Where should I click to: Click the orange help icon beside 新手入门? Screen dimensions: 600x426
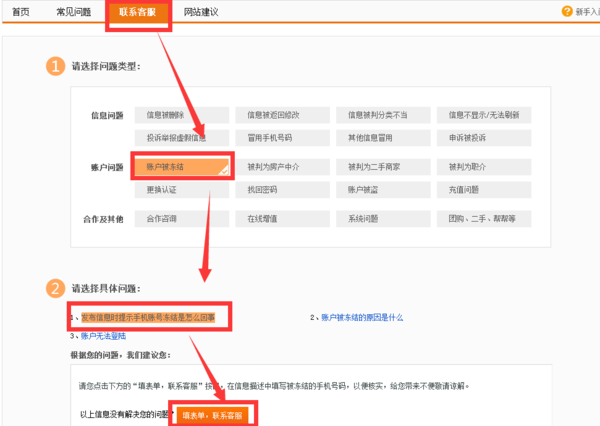point(567,12)
